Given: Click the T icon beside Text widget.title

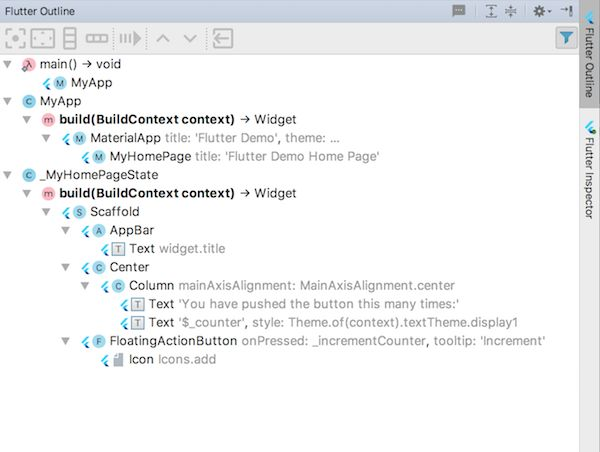Looking at the screenshot, I should pos(118,249).
